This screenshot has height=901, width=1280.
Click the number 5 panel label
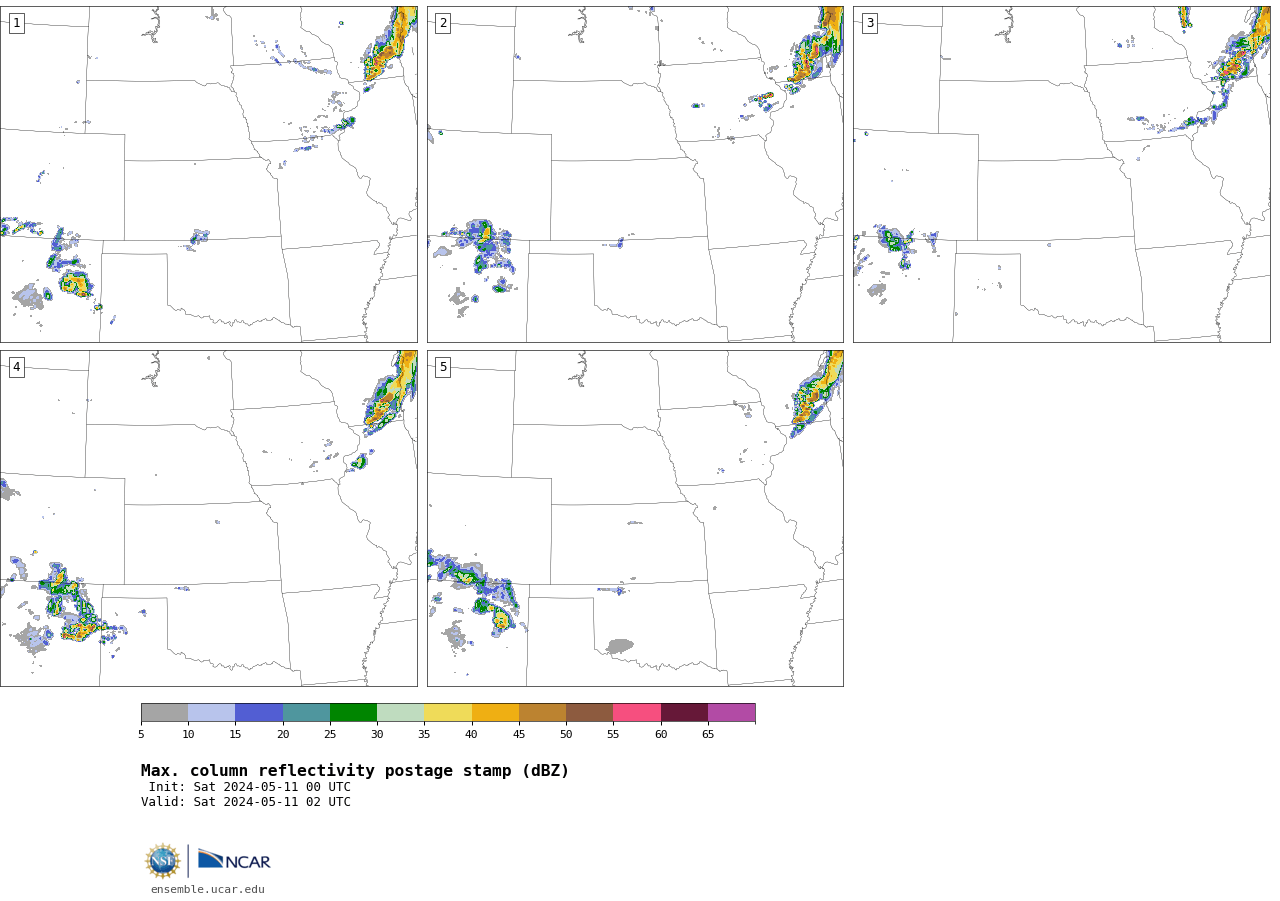443,367
